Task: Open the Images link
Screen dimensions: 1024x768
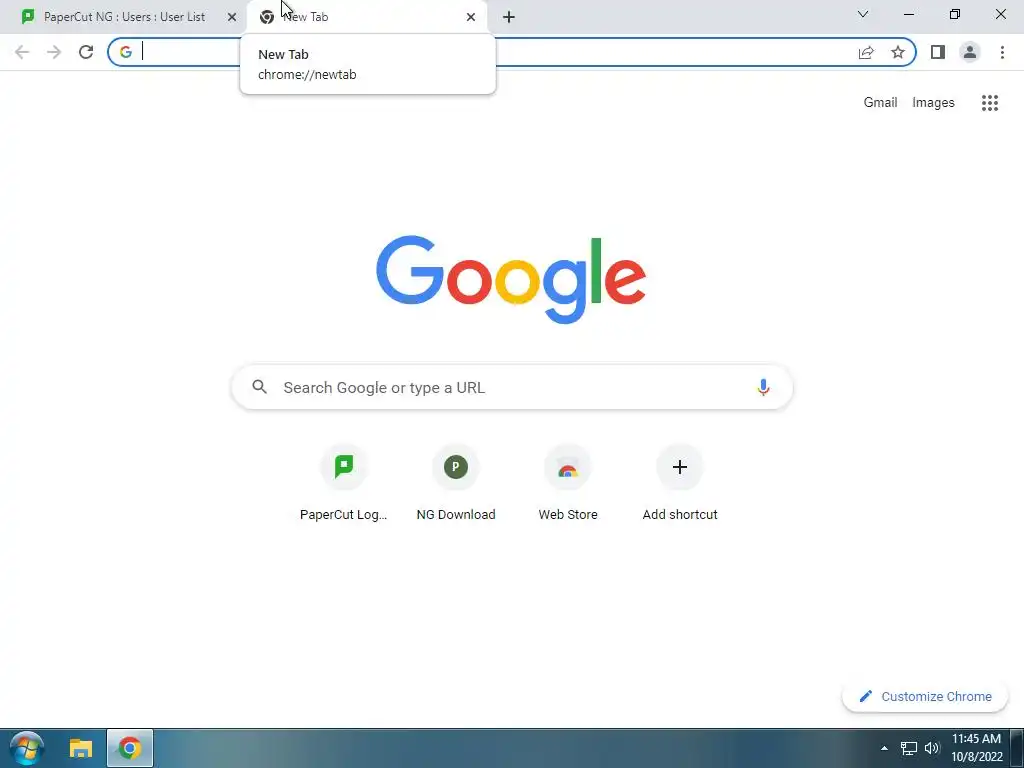Action: click(933, 103)
